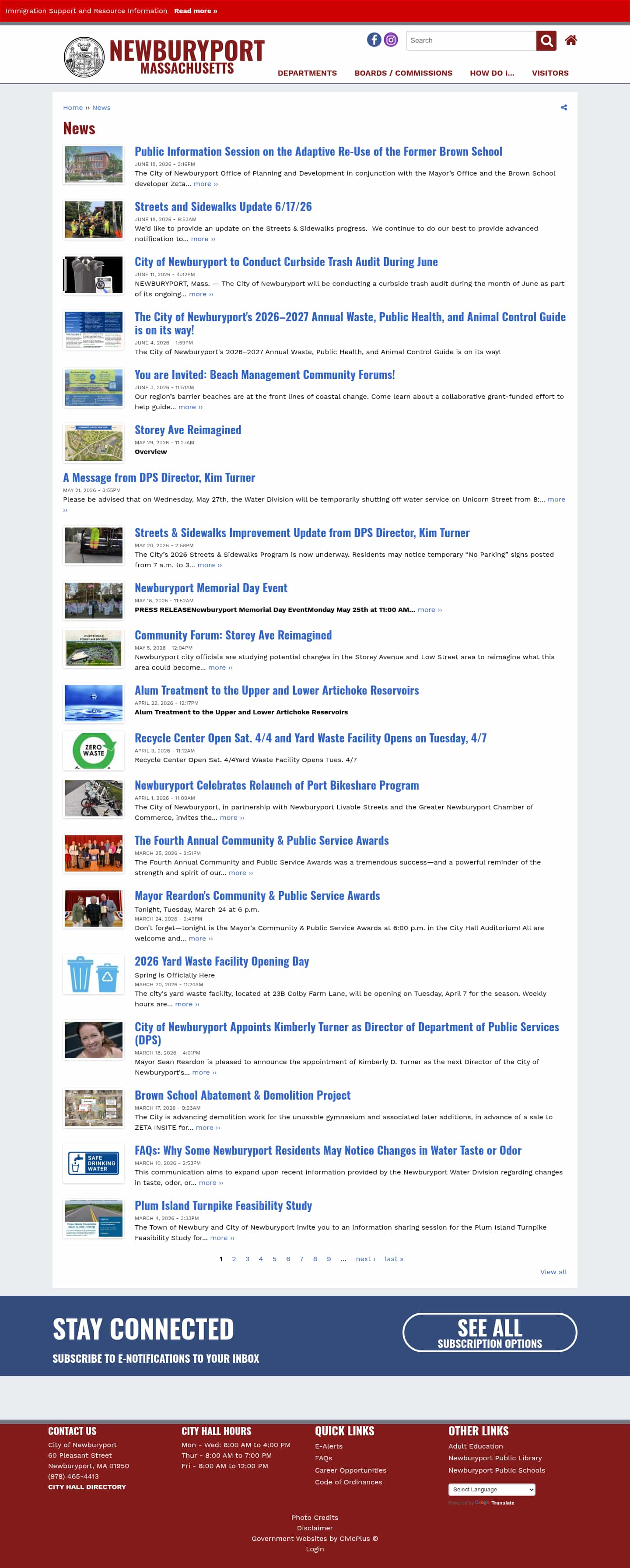Focus the Search input field
This screenshot has width=630, height=1568.
click(x=471, y=41)
